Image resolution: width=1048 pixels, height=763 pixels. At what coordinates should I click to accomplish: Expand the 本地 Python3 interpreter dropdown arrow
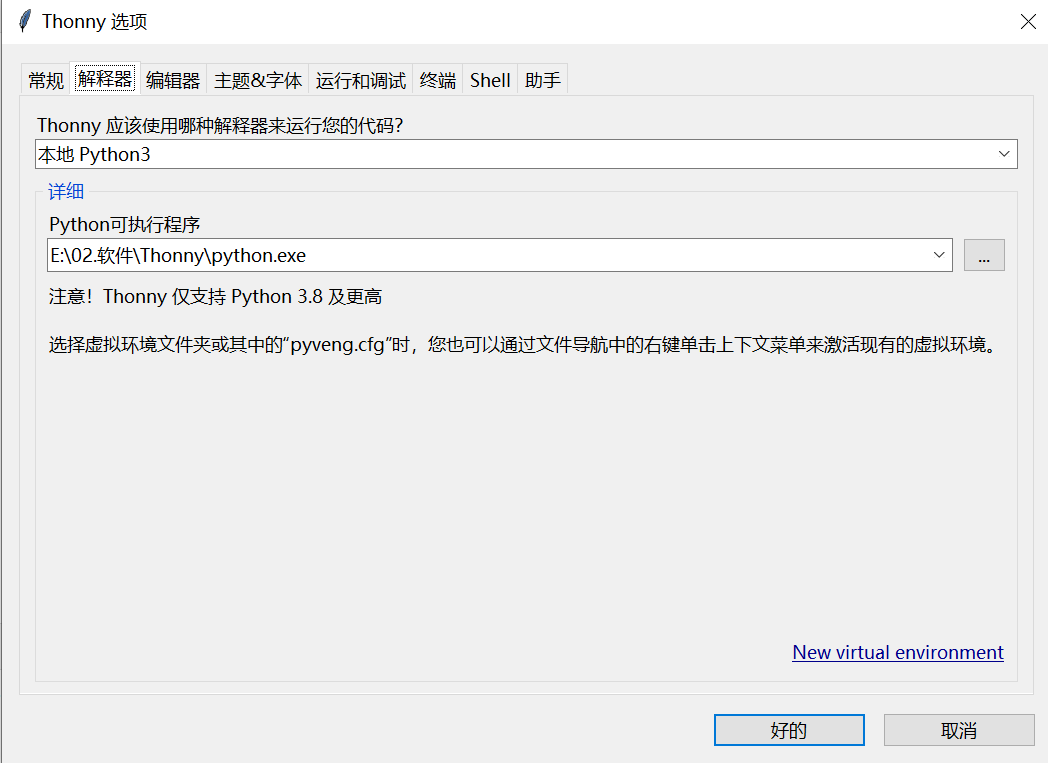tap(1004, 154)
